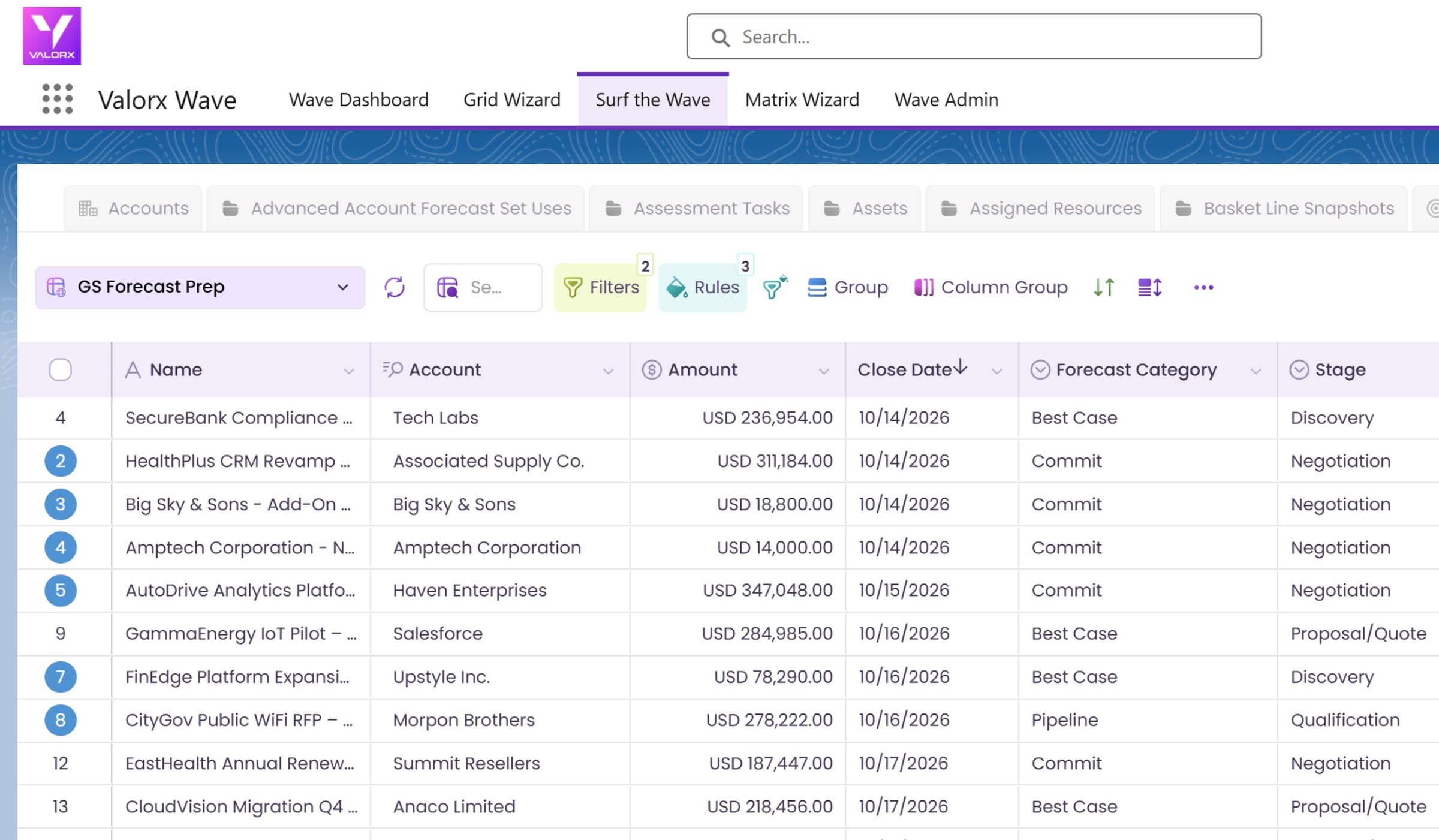Select row 4 Amptech Corporation
Viewport: 1439px width, 840px height.
(x=61, y=547)
